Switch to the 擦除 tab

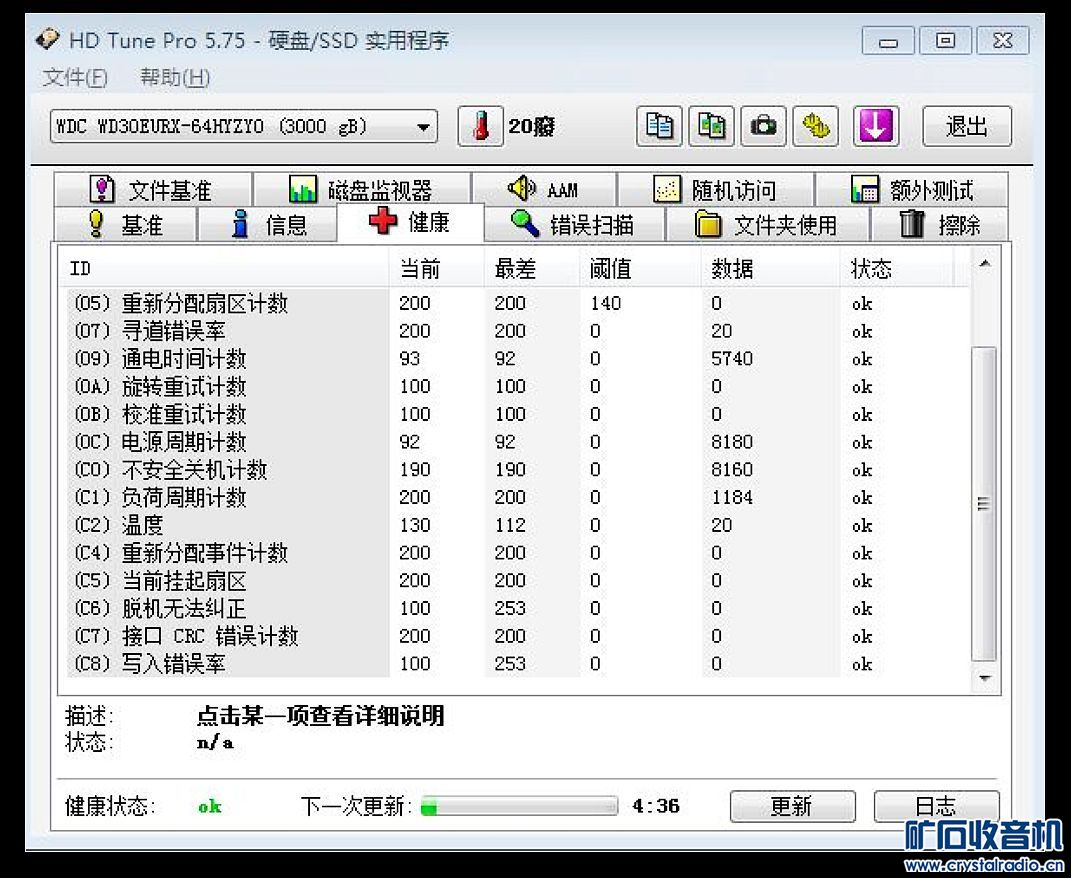click(940, 224)
